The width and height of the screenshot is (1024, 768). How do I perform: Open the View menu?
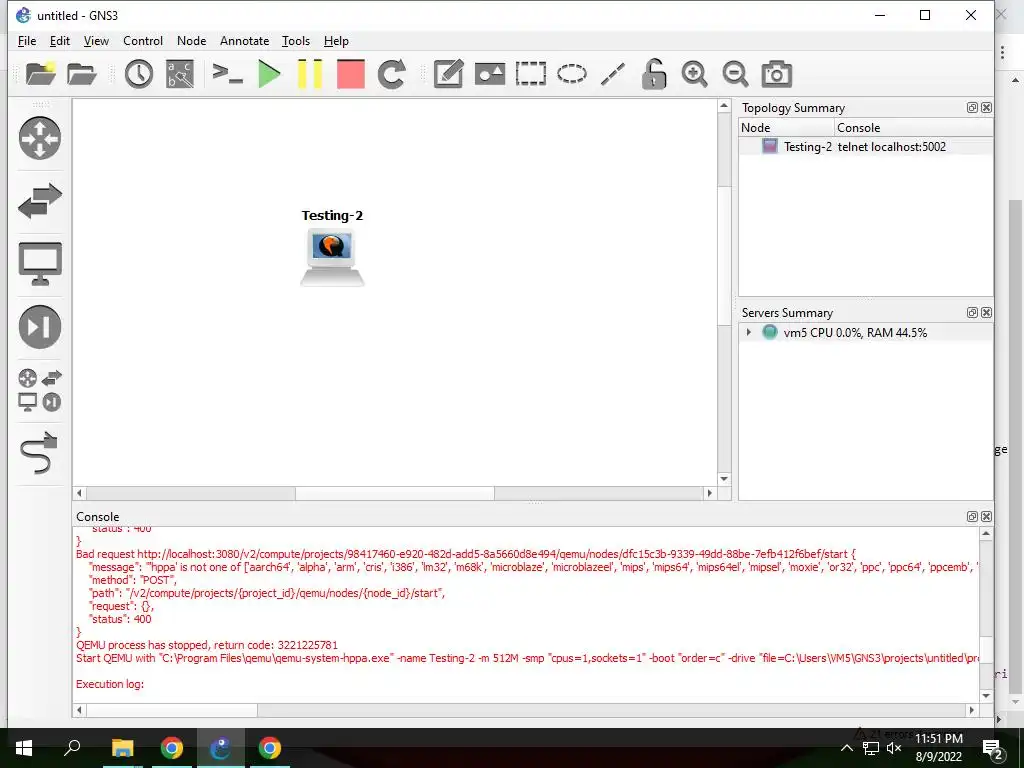click(96, 40)
